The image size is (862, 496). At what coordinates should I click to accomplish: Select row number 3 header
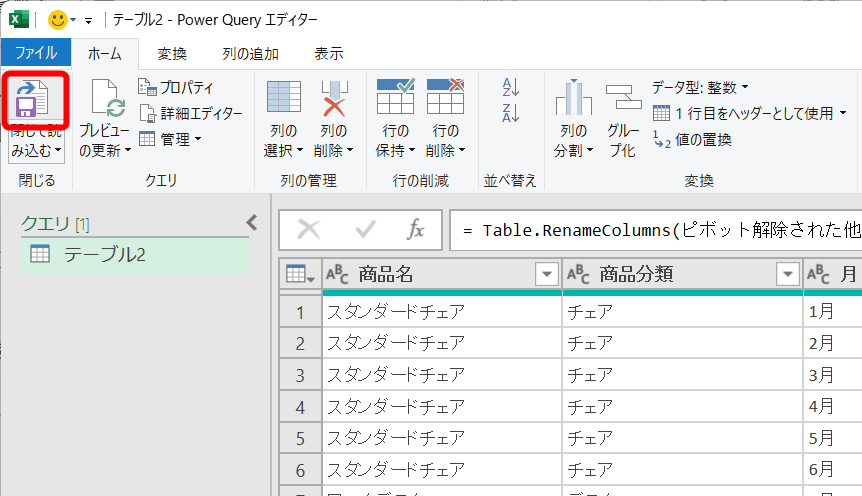(x=300, y=375)
